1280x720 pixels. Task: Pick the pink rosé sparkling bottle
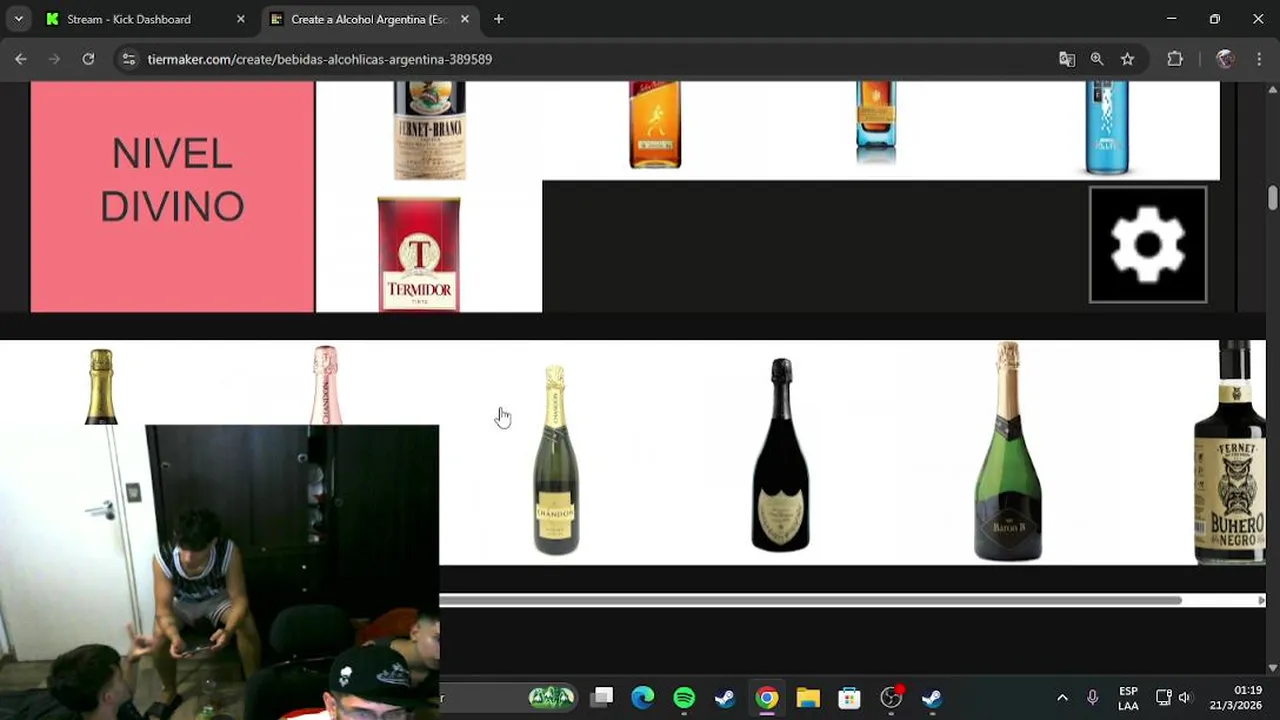325,385
